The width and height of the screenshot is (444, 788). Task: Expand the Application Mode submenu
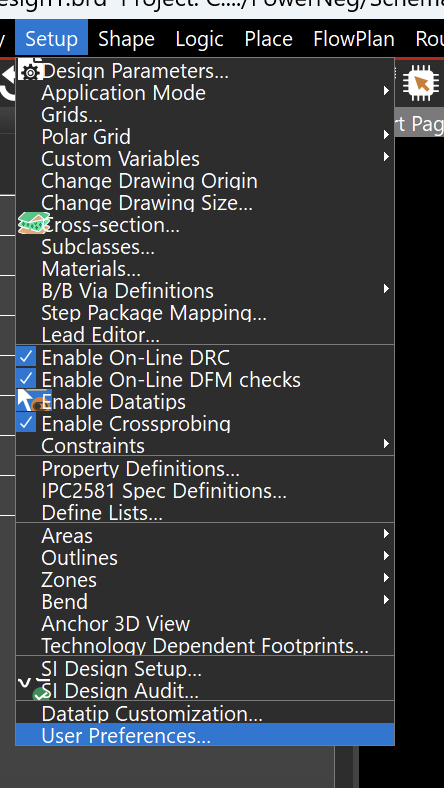[205, 93]
